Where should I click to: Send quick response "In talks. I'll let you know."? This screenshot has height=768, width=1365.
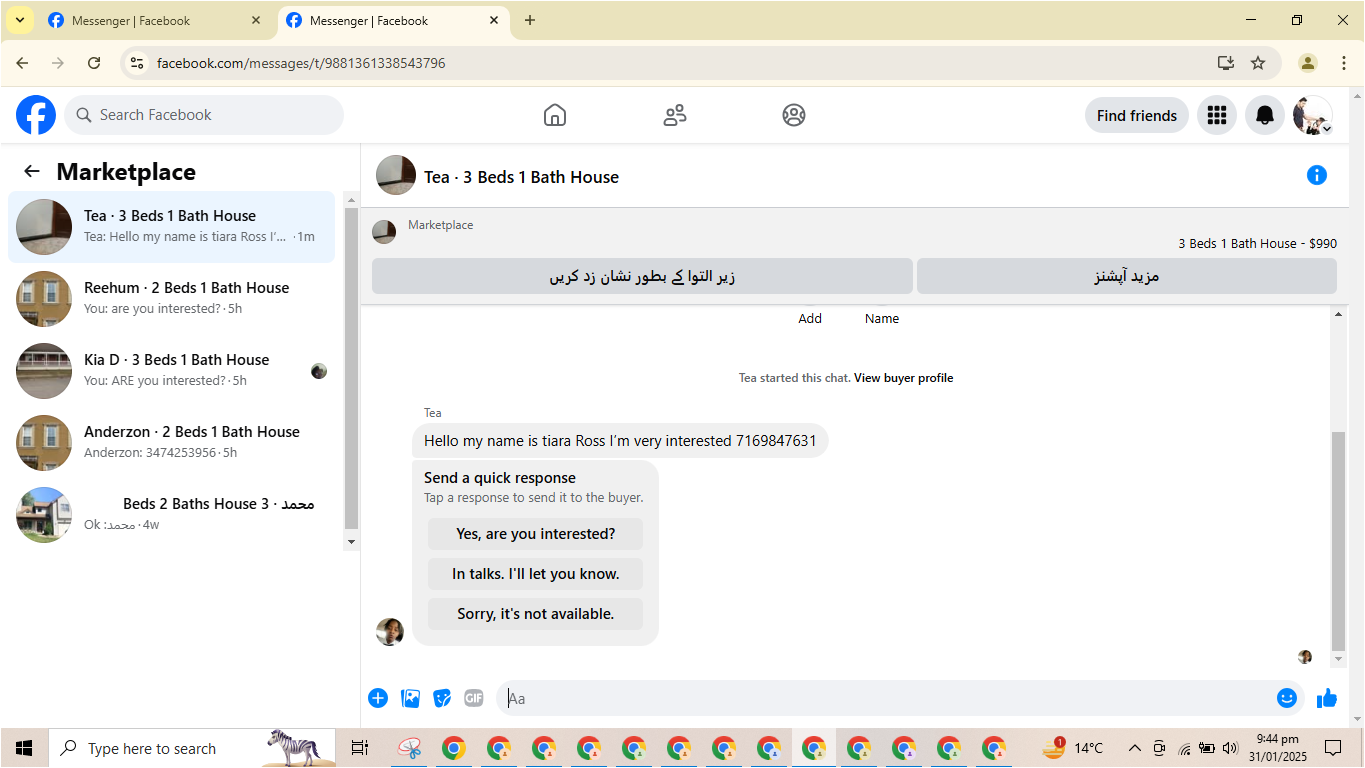(x=535, y=574)
